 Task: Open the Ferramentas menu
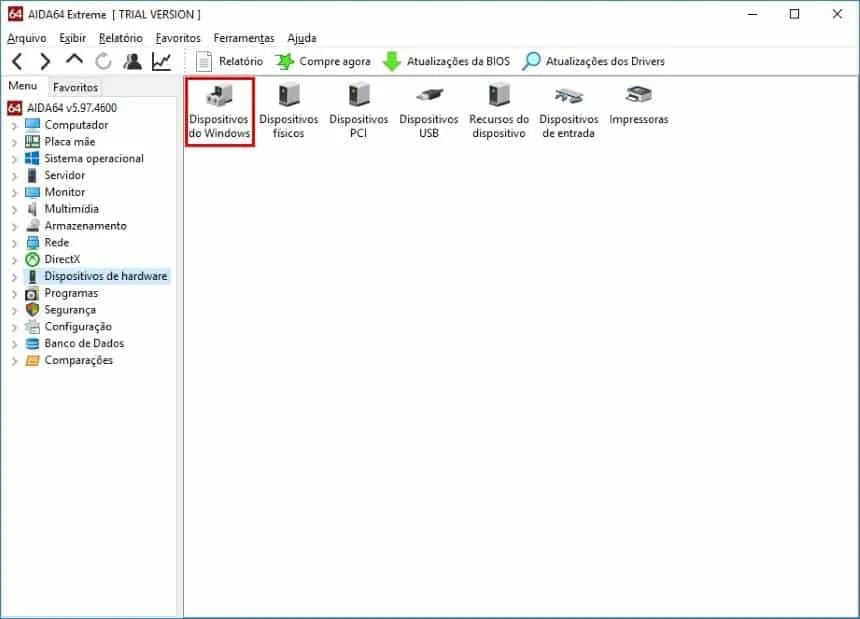tap(244, 38)
